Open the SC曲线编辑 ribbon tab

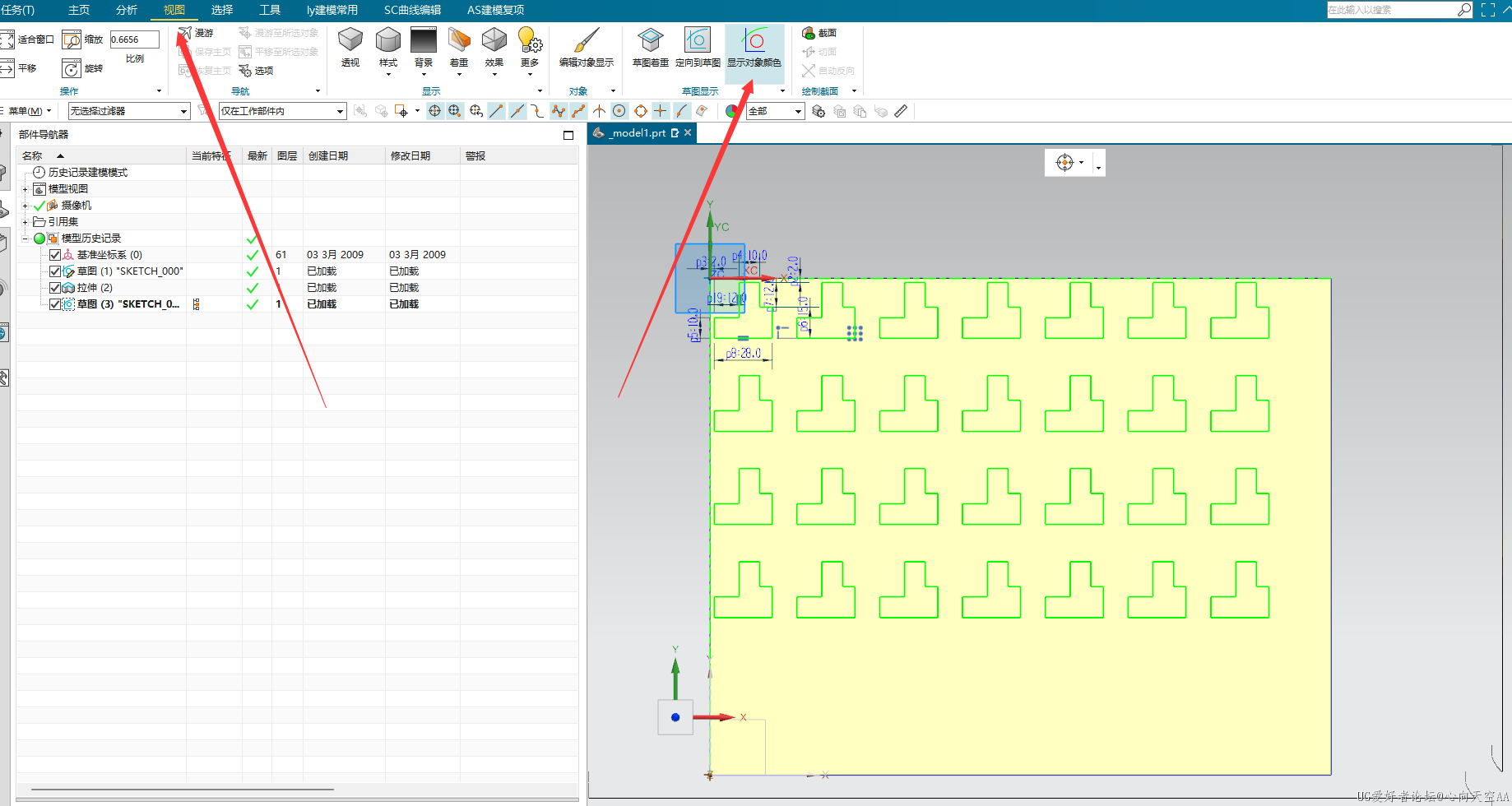412,10
